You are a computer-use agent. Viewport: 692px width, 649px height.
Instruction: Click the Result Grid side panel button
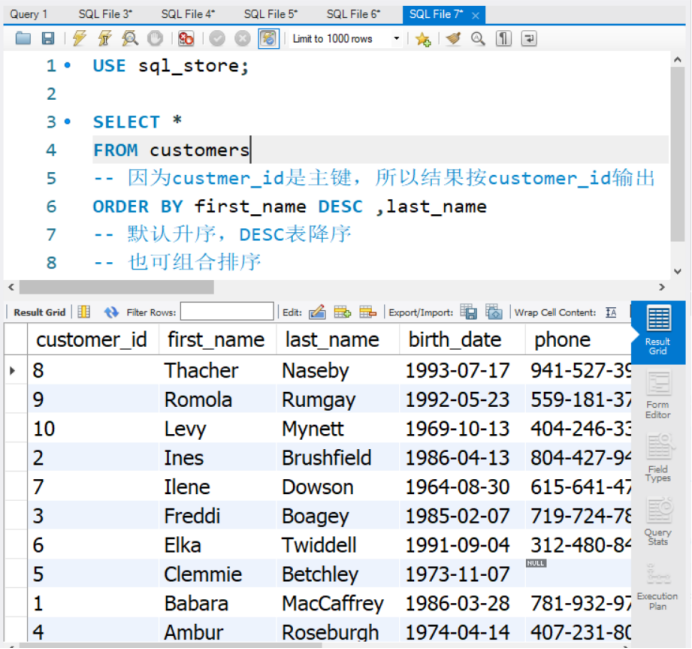coord(658,331)
